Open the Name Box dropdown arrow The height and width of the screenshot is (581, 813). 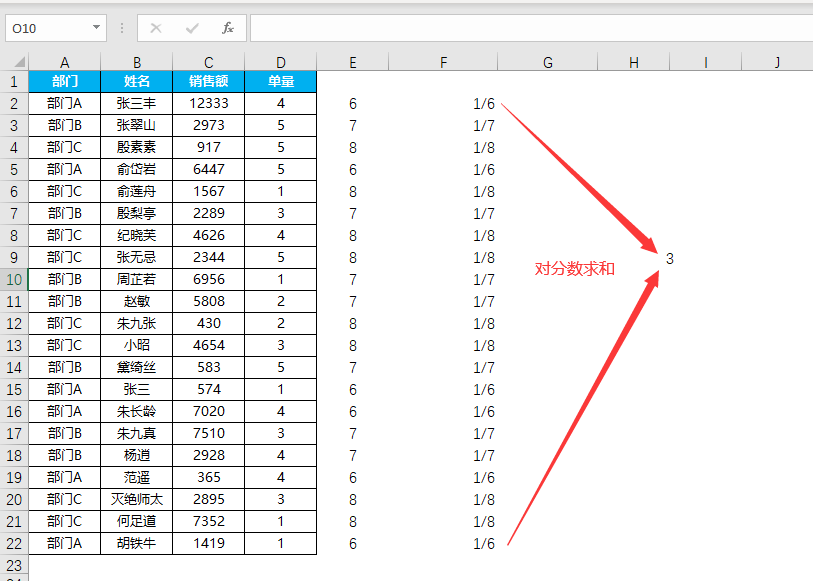coord(96,28)
